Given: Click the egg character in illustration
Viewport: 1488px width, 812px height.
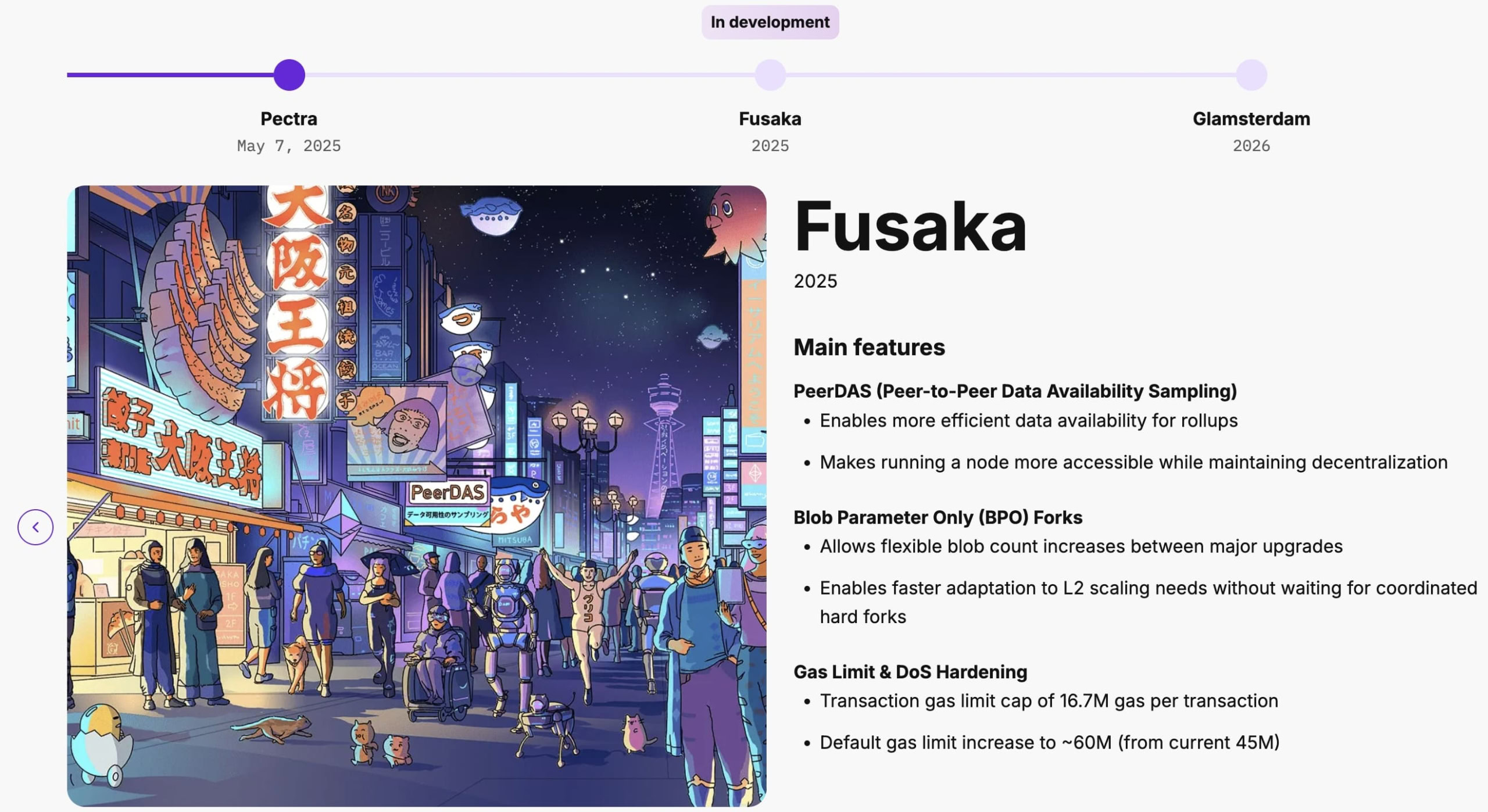Looking at the screenshot, I should click(x=102, y=741).
